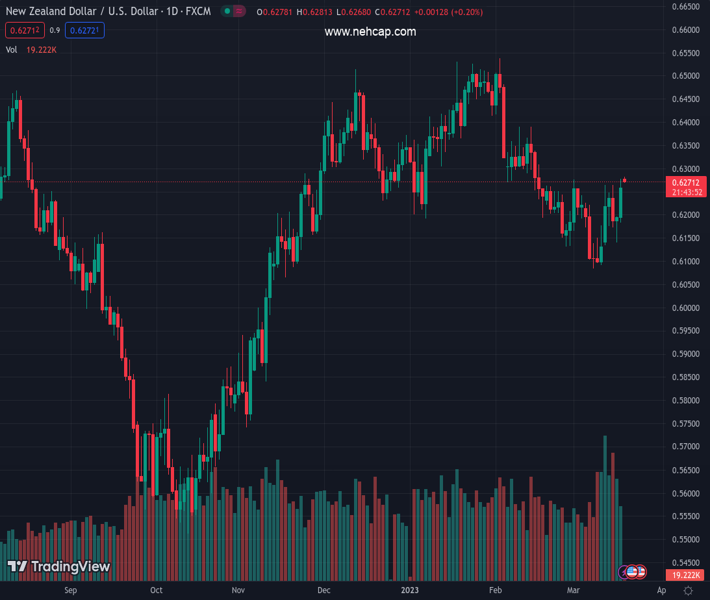Toggle the market status indicator pill

pyautogui.click(x=234, y=12)
